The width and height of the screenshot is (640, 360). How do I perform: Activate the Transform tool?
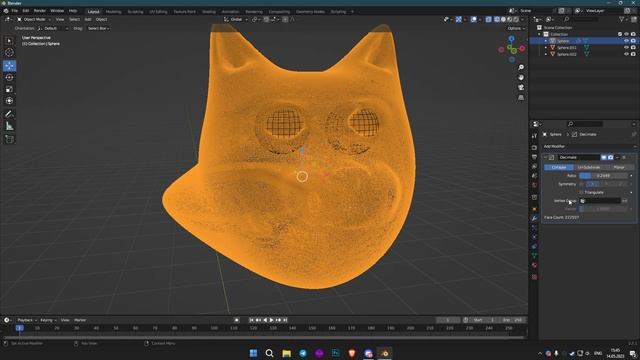(9, 101)
